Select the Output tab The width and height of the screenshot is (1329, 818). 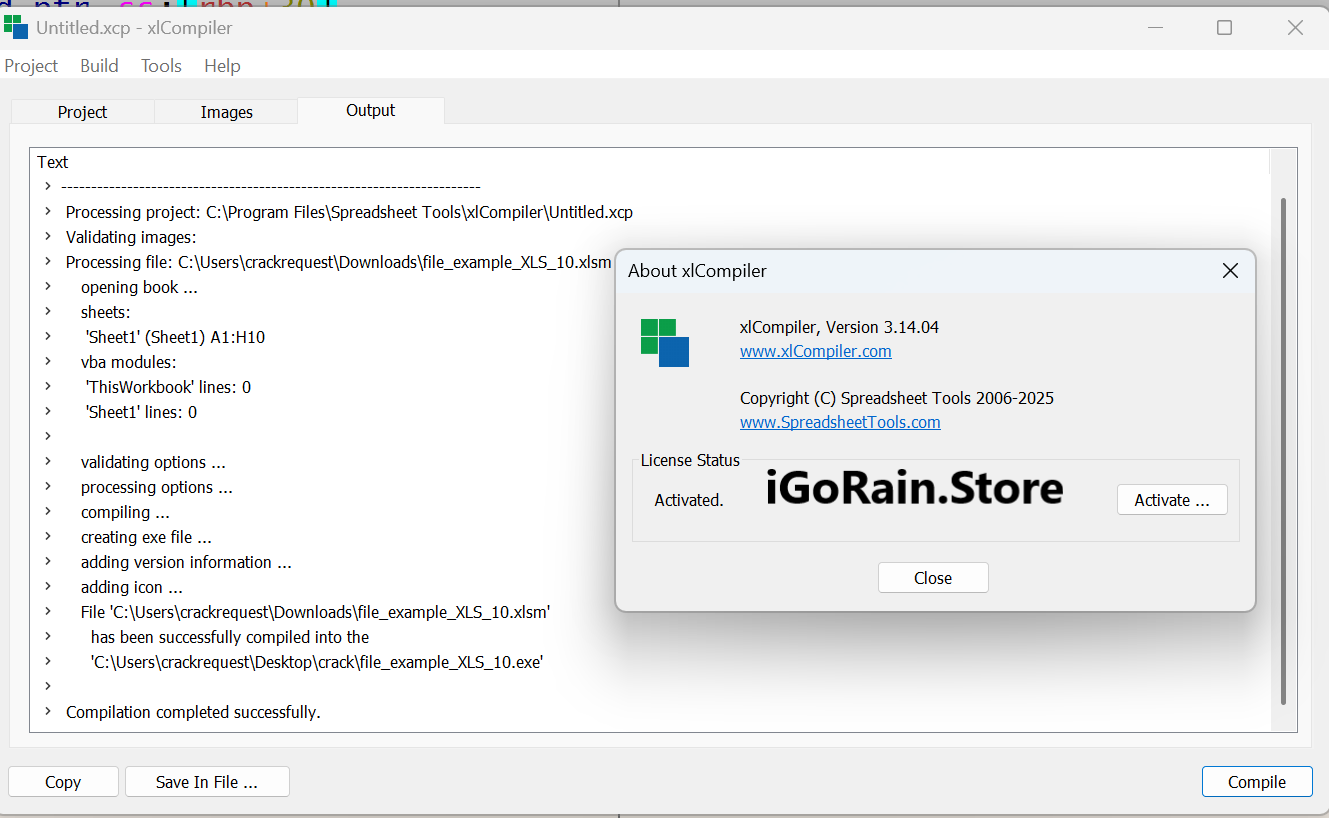[371, 110]
